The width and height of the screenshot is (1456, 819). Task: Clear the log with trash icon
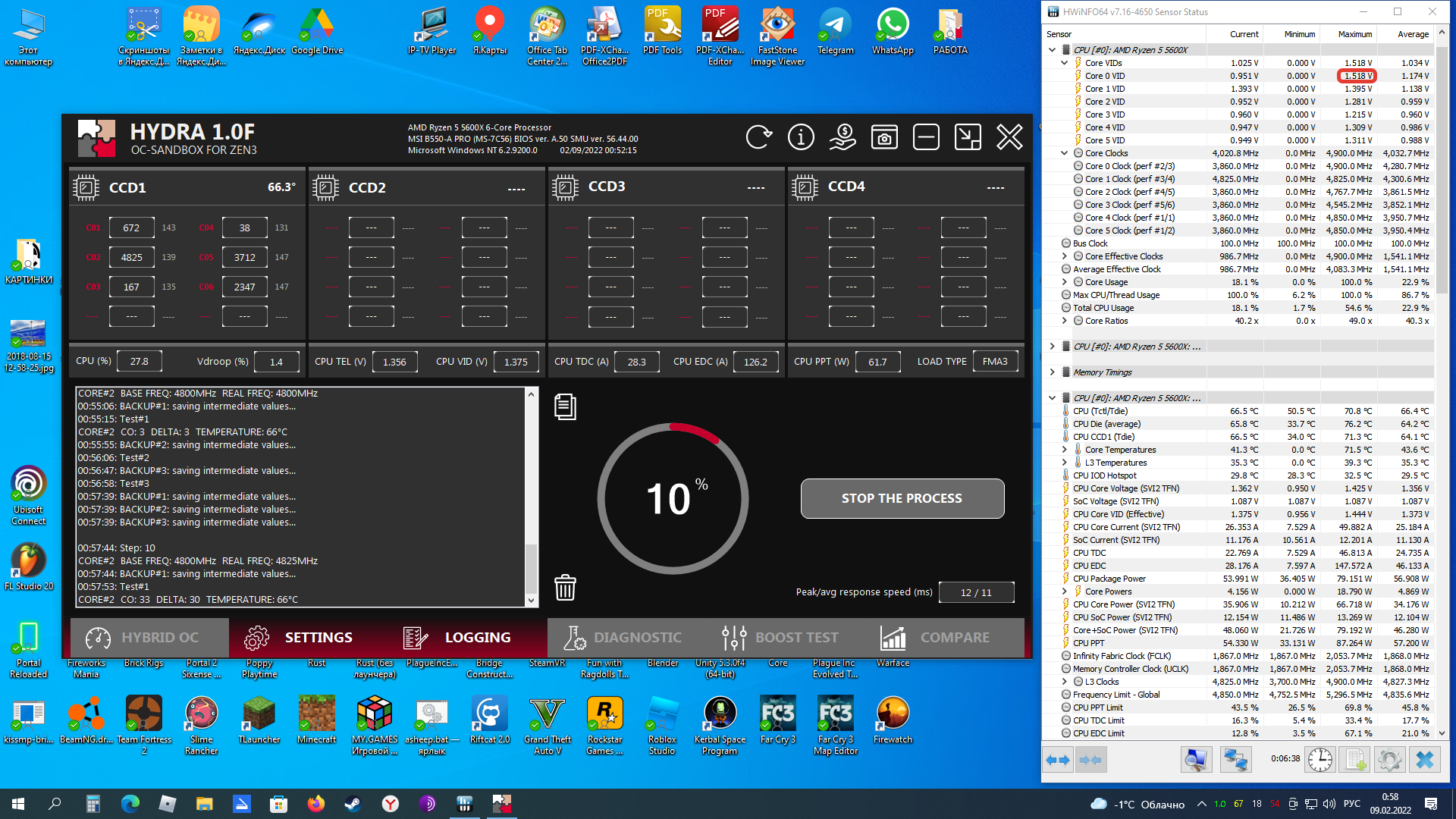(x=565, y=588)
